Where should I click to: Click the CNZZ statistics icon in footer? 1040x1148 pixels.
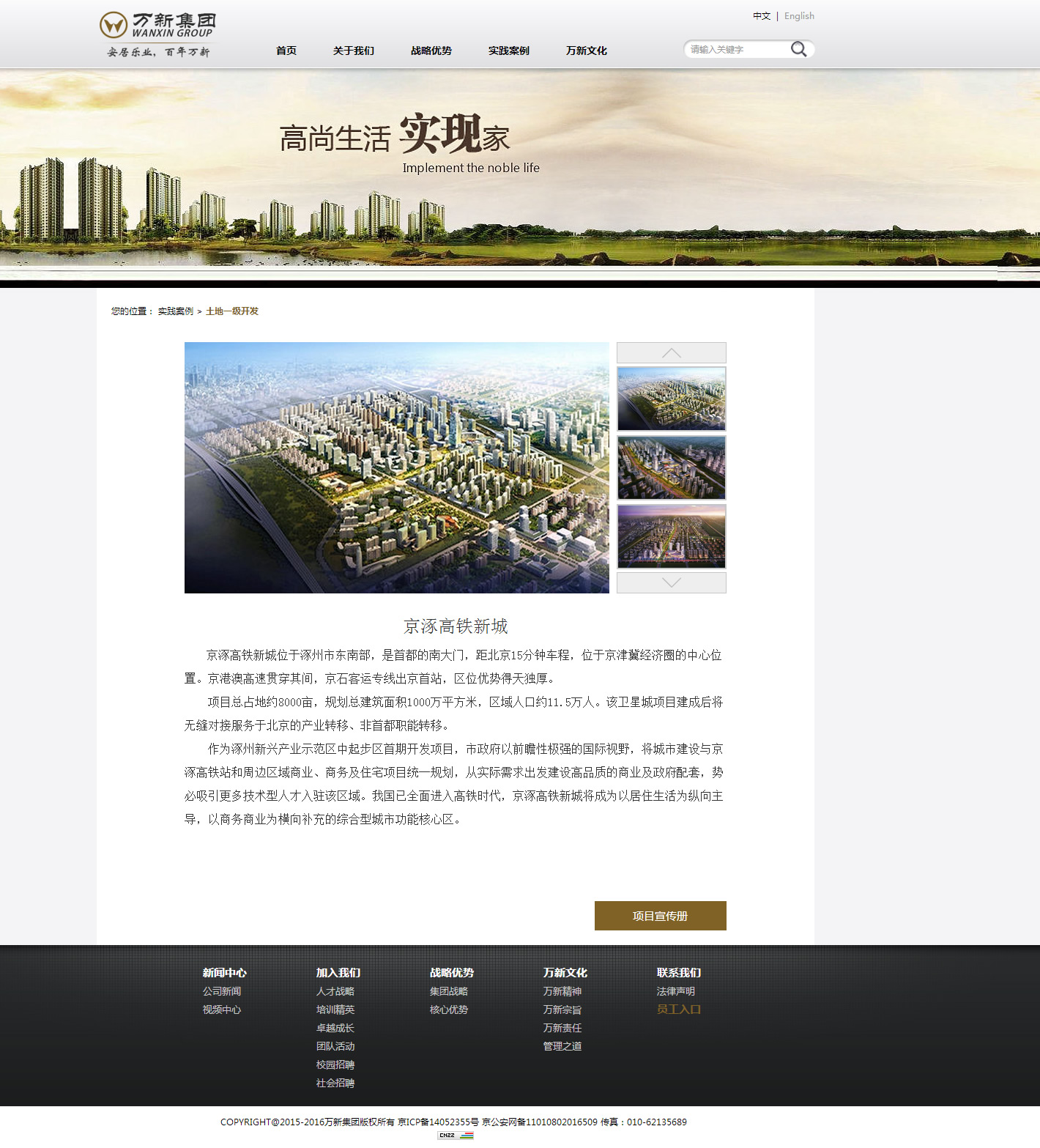[x=456, y=1136]
